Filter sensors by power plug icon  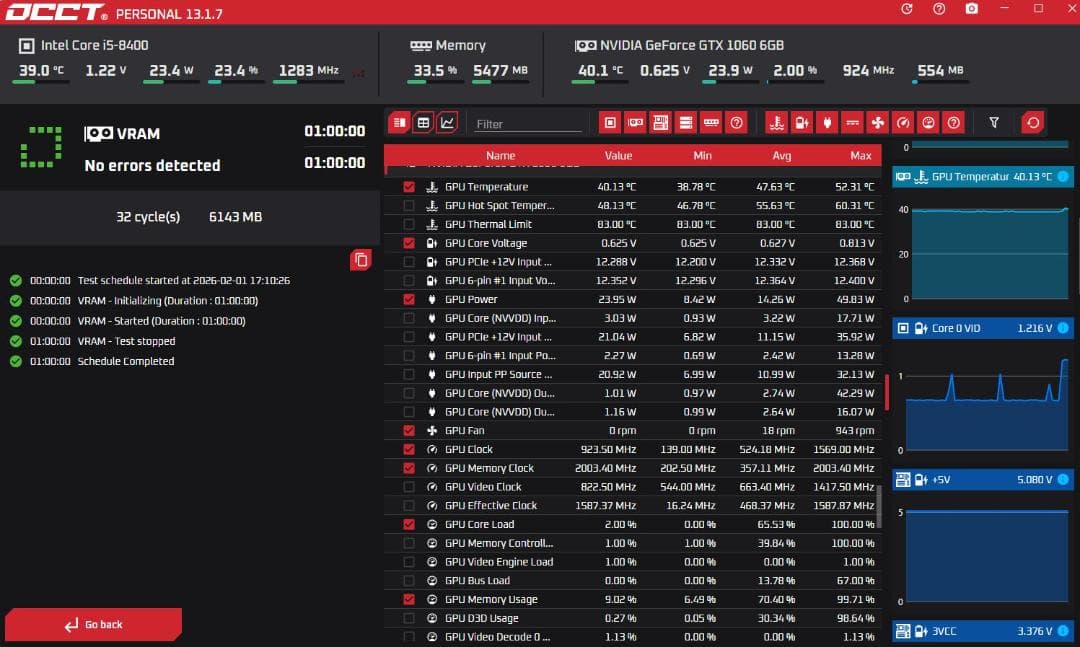tap(826, 123)
